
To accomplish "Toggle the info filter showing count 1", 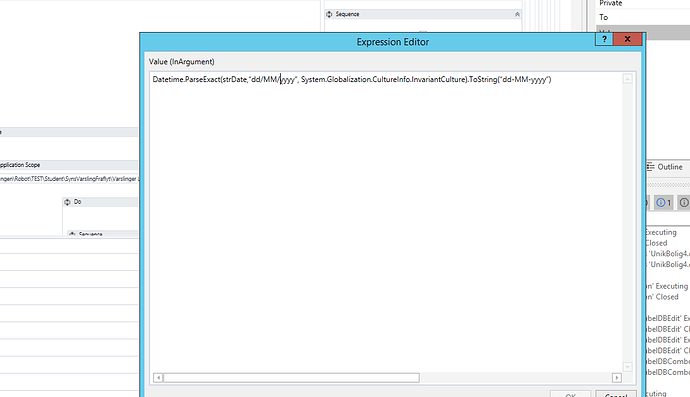I will (664, 202).
